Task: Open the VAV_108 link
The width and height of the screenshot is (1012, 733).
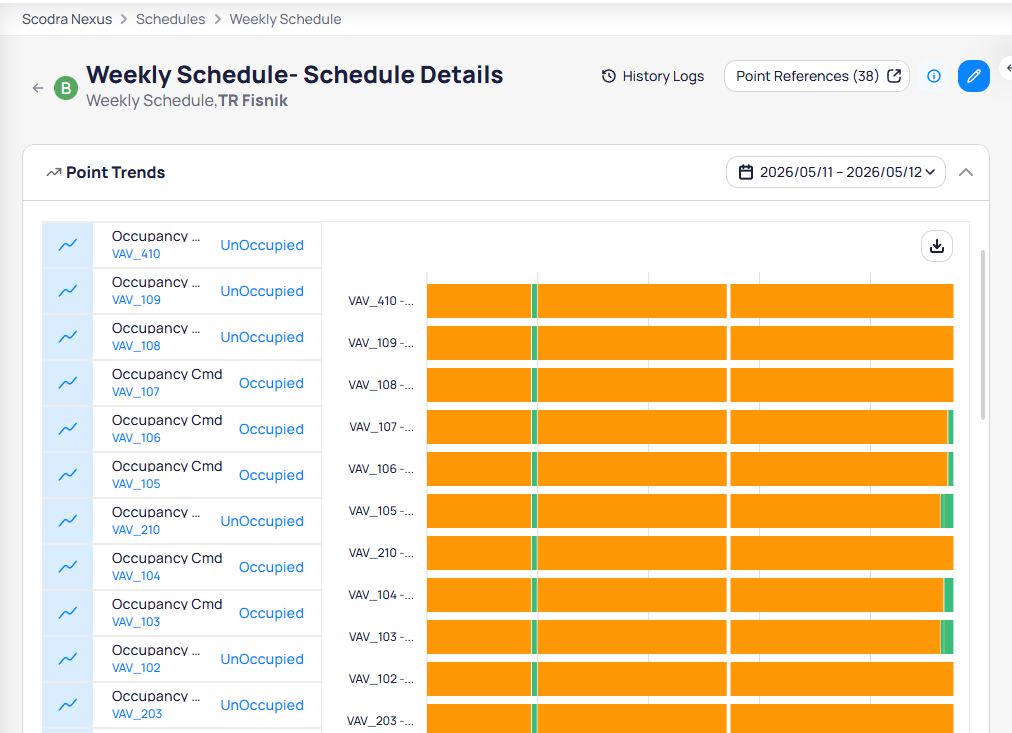Action: [x=136, y=346]
